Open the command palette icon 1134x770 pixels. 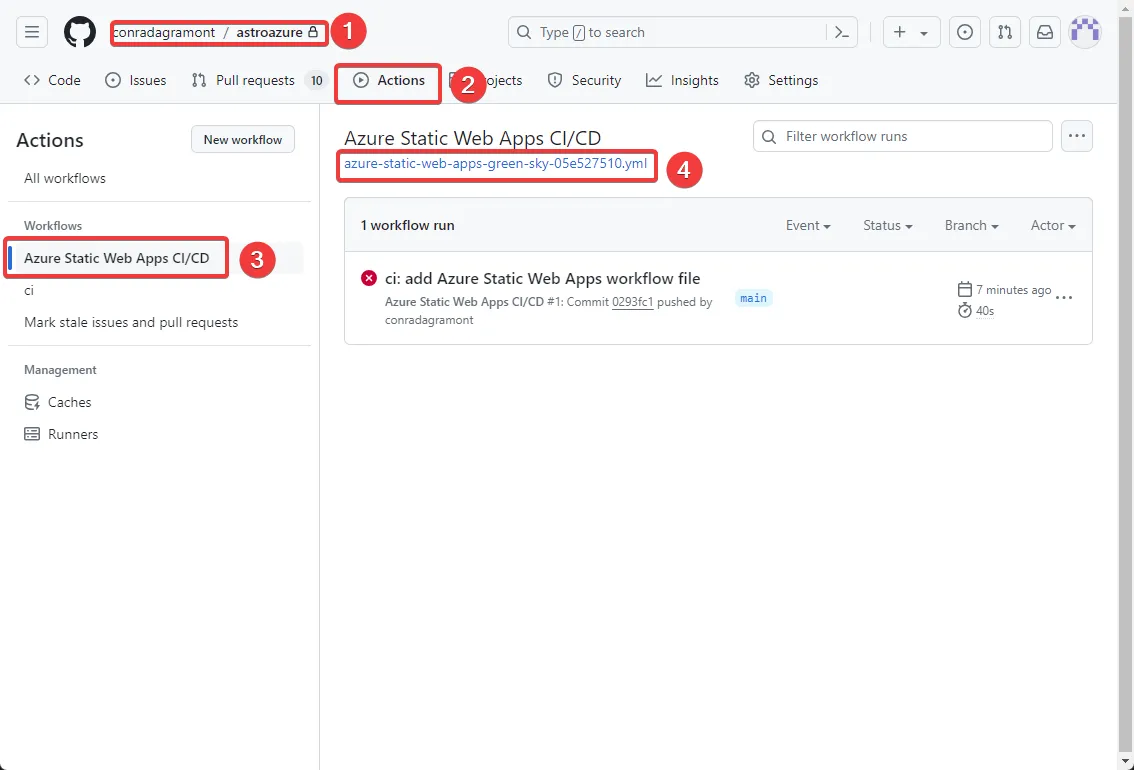842,33
